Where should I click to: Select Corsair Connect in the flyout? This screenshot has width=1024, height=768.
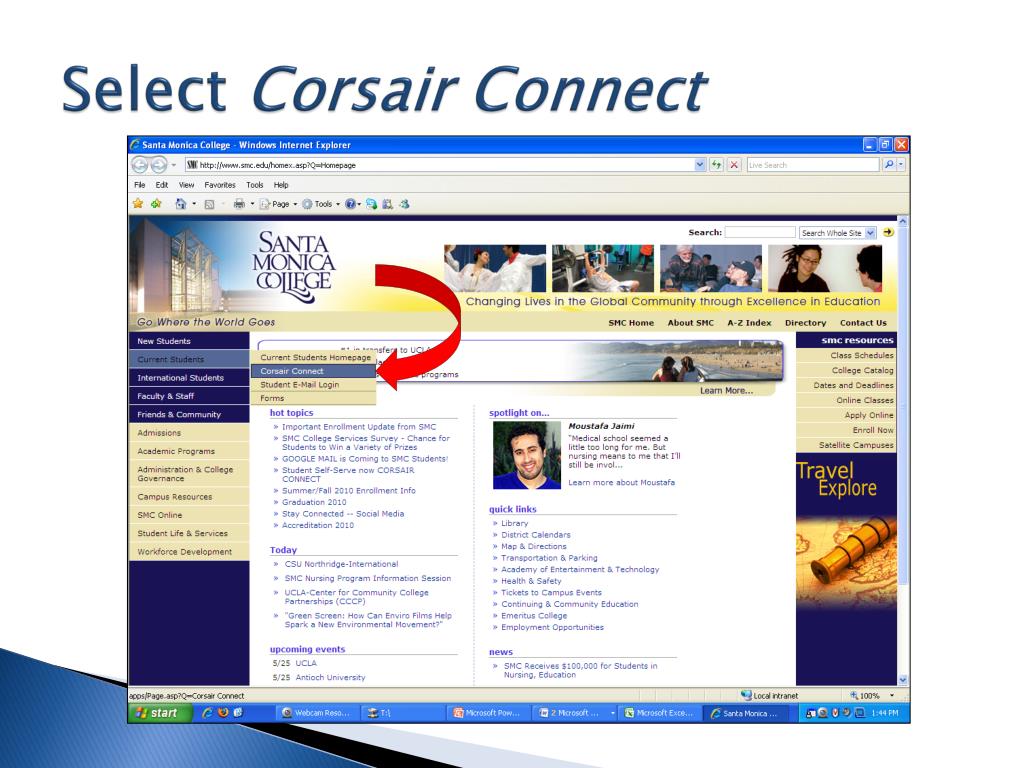313,371
